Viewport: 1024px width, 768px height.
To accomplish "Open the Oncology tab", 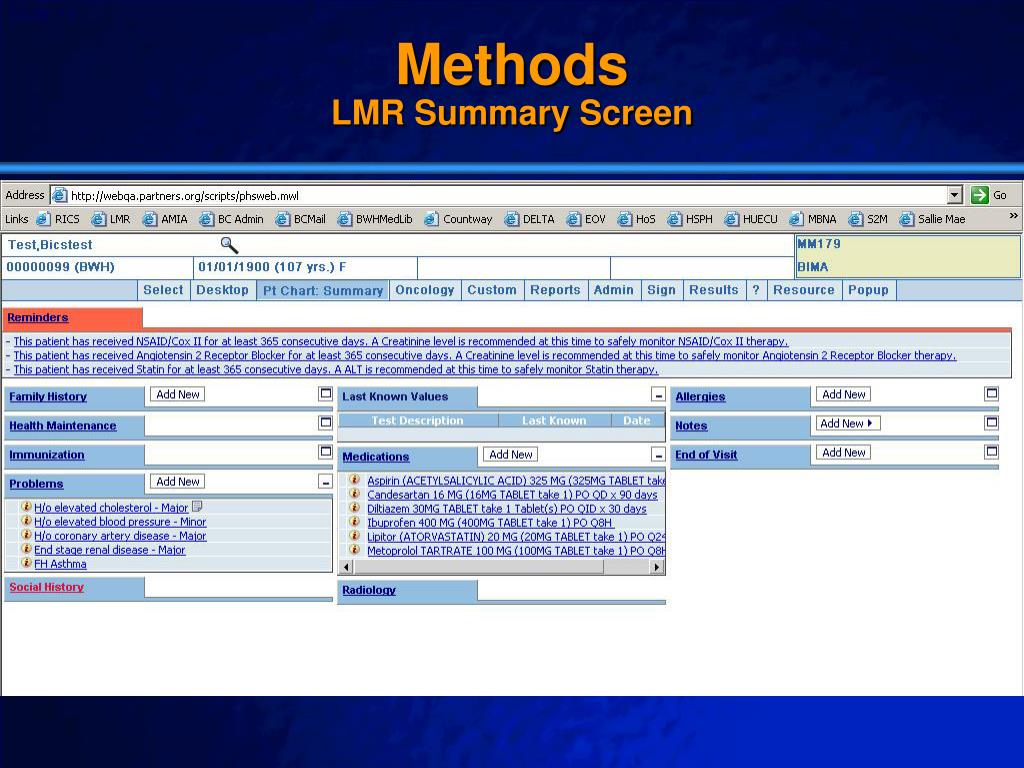I will (424, 290).
